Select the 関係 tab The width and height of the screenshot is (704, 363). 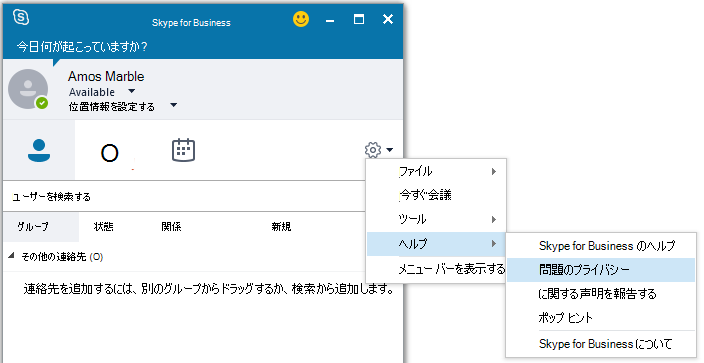pos(171,226)
